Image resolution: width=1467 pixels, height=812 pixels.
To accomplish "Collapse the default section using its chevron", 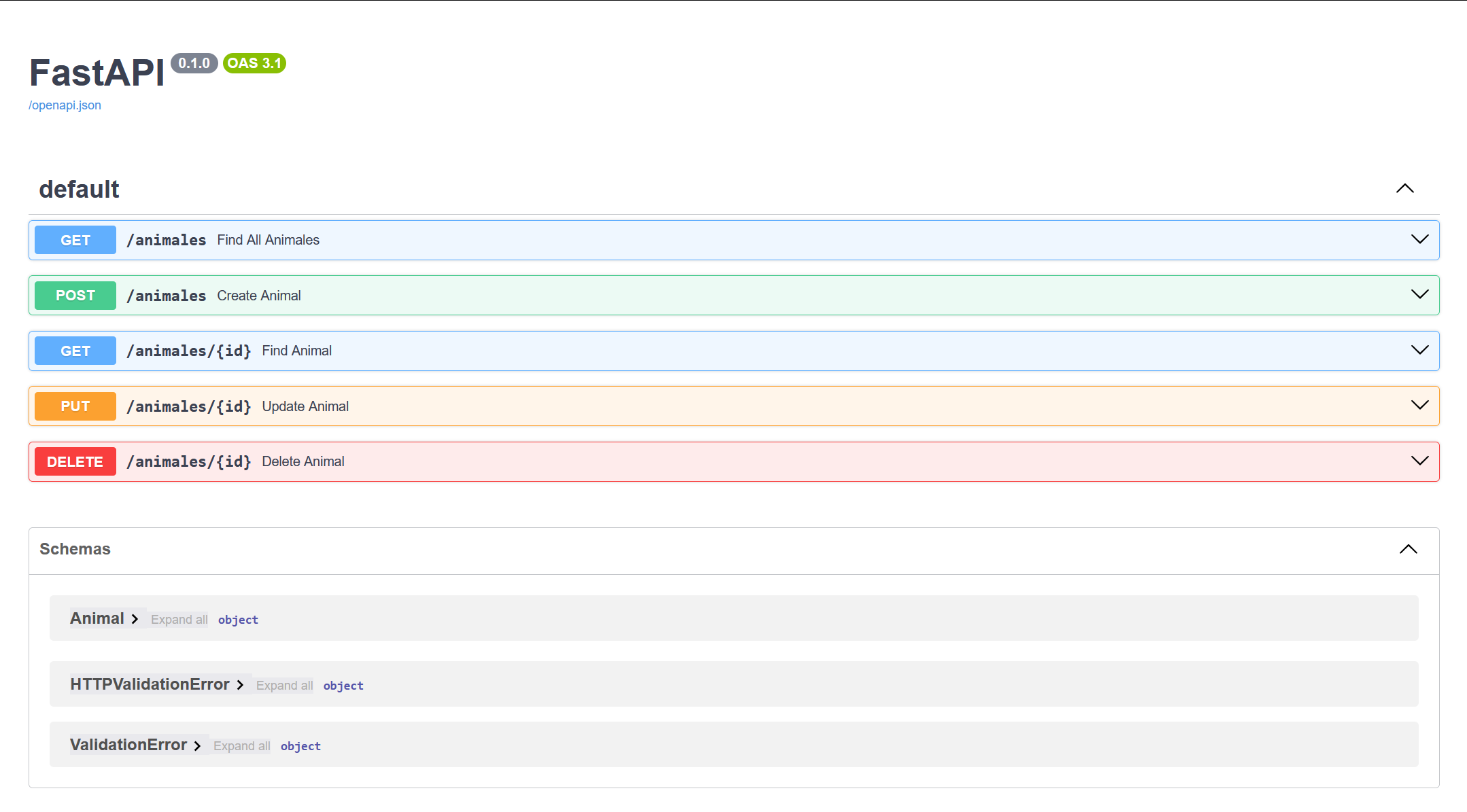I will click(1404, 188).
